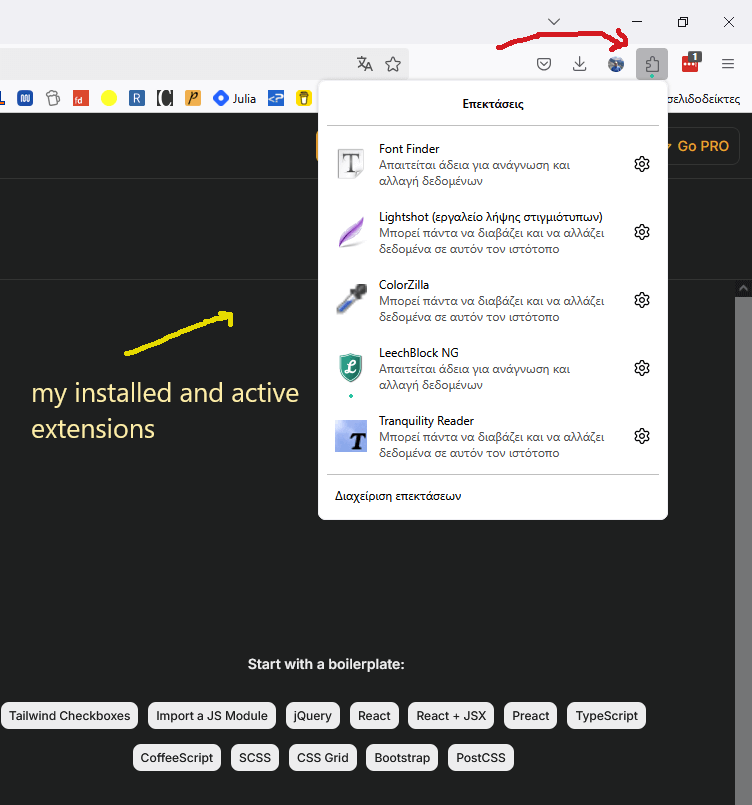Click the Go PRO button
The height and width of the screenshot is (805, 752).
(x=702, y=146)
